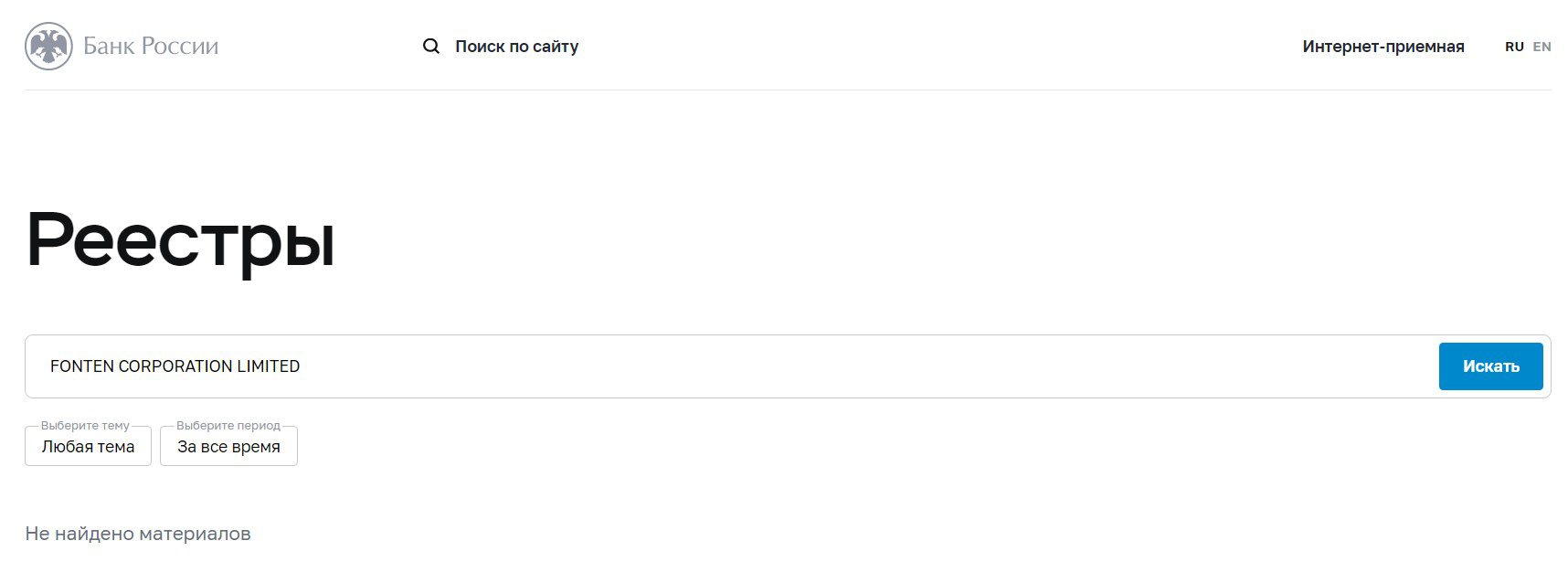The height and width of the screenshot is (583, 1568).
Task: Switch site language to RU
Action: [x=1514, y=47]
